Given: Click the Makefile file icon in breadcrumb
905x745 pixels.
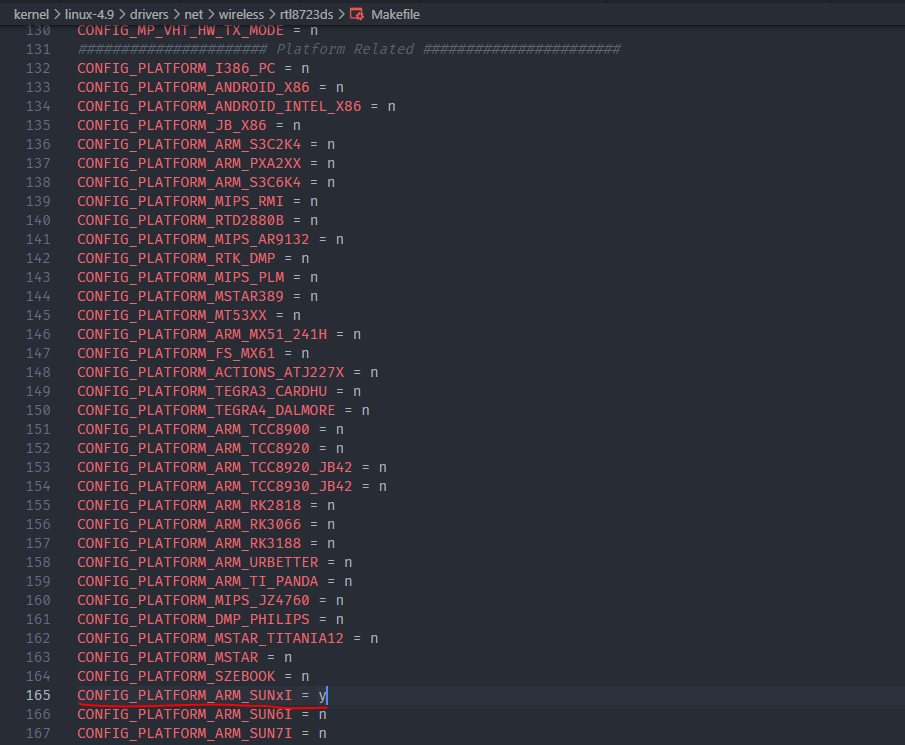Looking at the screenshot, I should click(356, 14).
